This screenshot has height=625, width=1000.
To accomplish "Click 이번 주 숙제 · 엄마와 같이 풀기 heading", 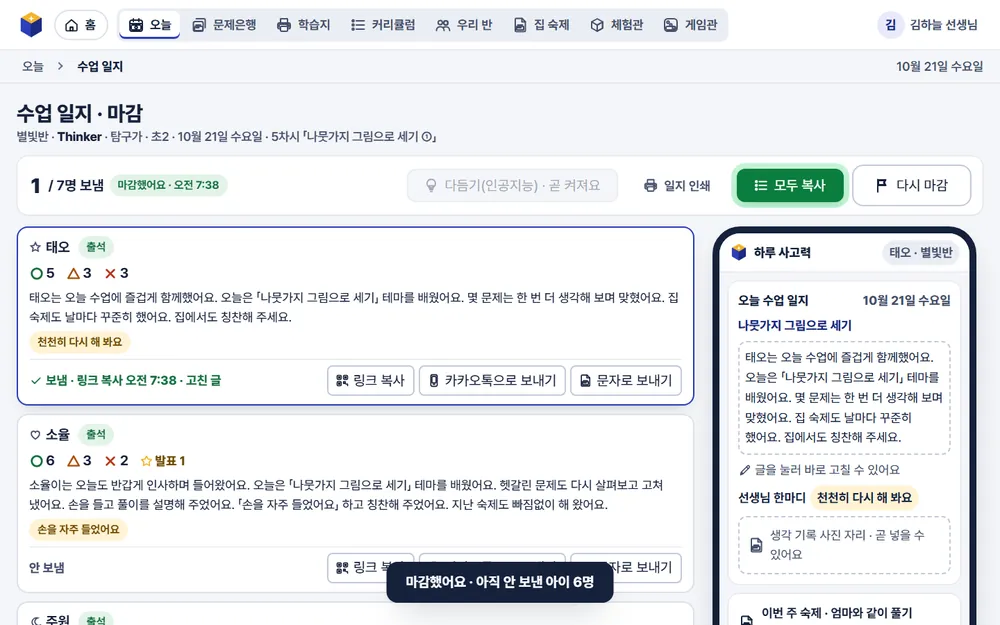I will tap(837, 613).
